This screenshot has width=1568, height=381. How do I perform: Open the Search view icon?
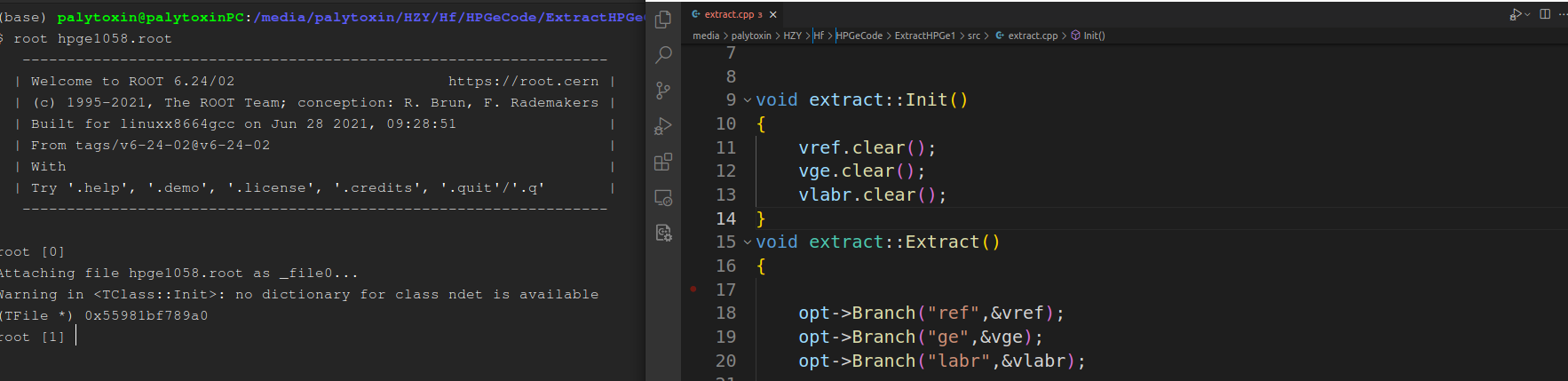pyautogui.click(x=663, y=55)
